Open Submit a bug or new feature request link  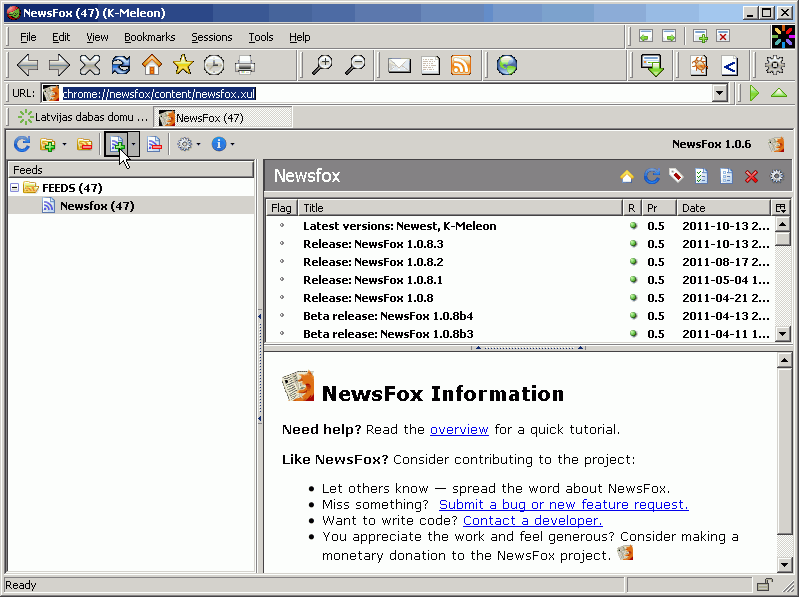(564, 504)
